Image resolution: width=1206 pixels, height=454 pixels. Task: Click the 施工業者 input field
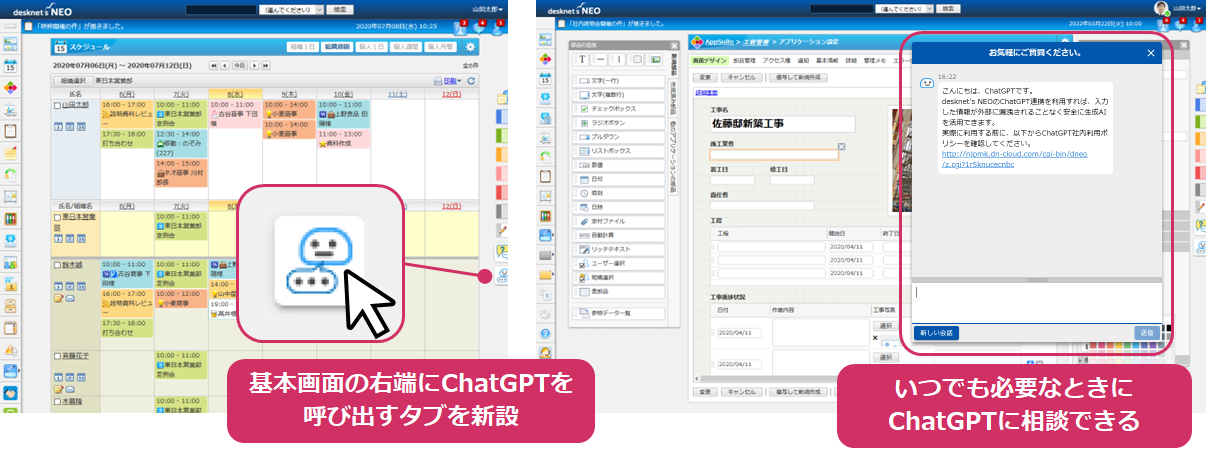pos(774,155)
